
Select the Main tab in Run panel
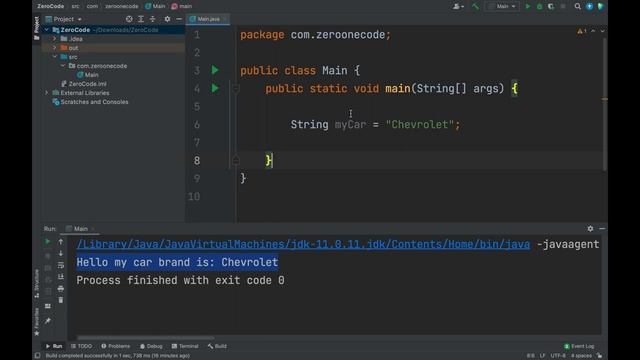[x=80, y=229]
